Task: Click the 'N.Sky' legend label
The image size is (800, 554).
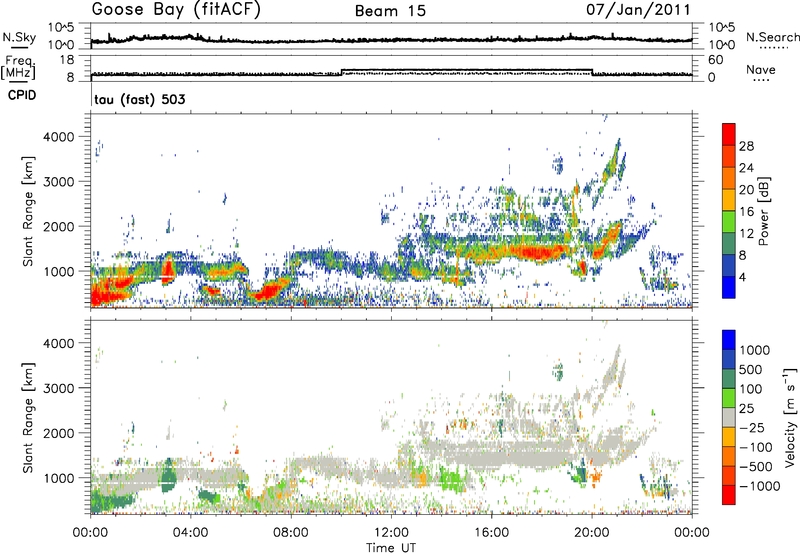Action: click(x=19, y=37)
